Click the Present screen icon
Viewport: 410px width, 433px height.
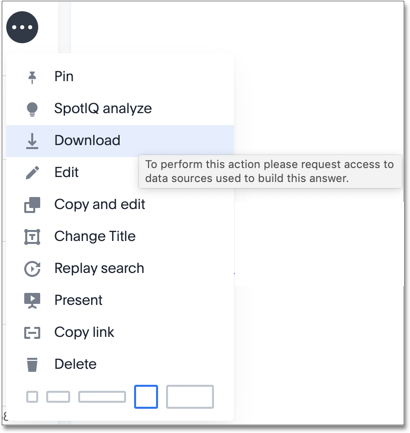[32, 300]
